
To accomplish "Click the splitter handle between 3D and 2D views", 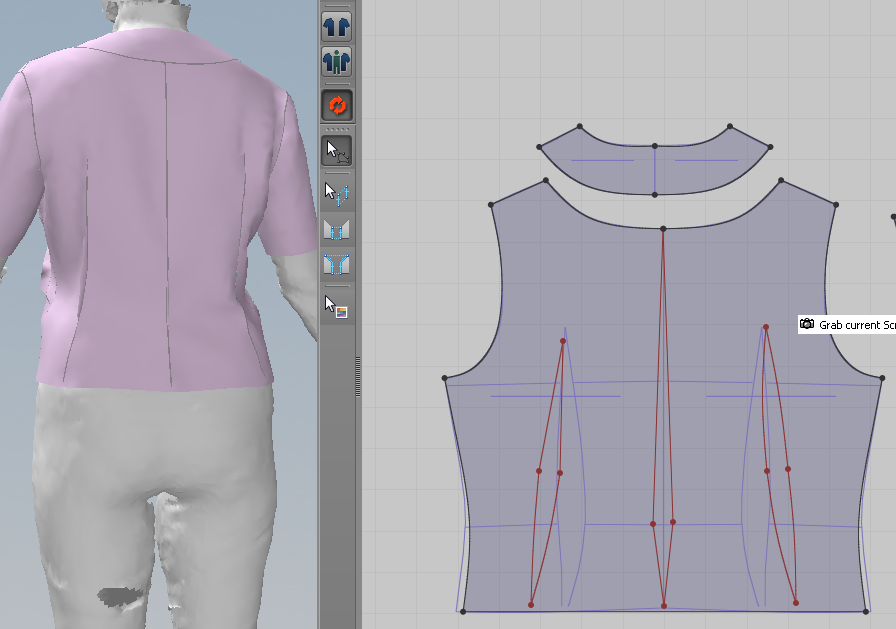I will click(357, 376).
